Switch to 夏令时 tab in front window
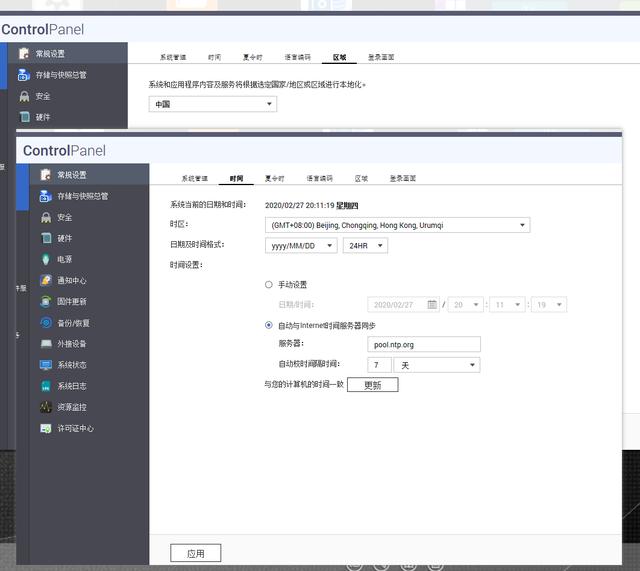Viewport: 640px width, 571px height. click(274, 178)
